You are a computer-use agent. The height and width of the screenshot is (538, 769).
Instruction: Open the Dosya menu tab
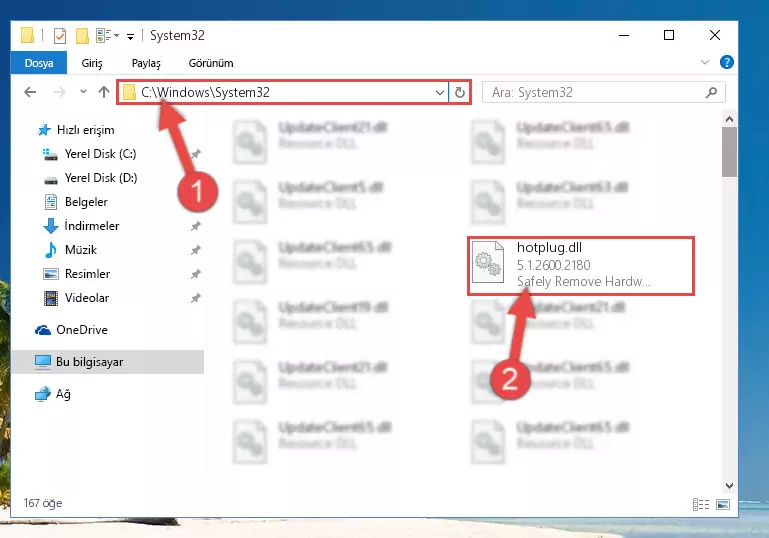point(39,63)
